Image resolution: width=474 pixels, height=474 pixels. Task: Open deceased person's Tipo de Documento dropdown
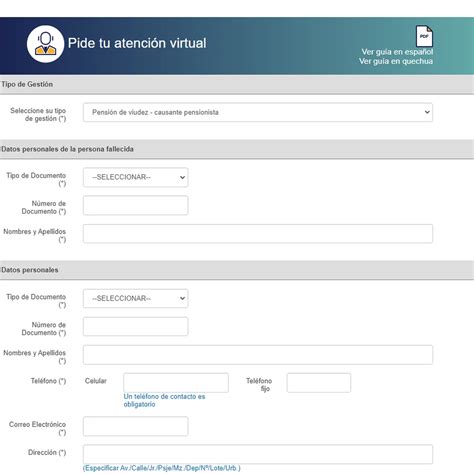click(136, 177)
